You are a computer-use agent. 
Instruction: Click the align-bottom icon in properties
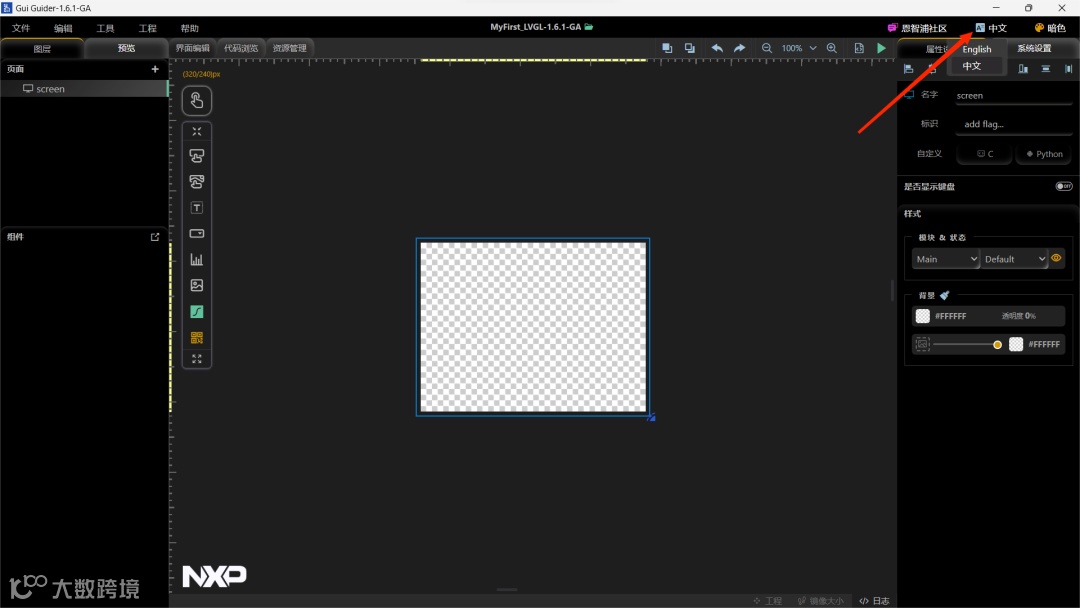pyautogui.click(x=1023, y=69)
